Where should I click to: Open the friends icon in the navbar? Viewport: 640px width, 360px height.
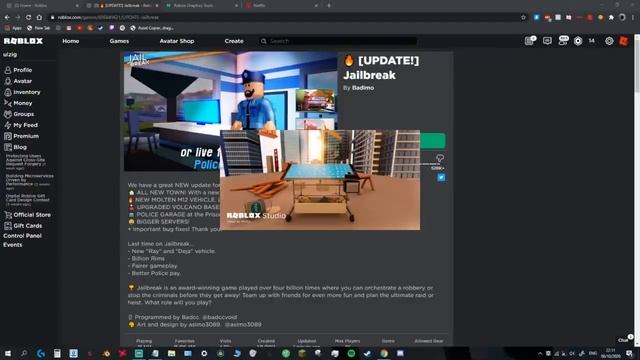(x=563, y=40)
